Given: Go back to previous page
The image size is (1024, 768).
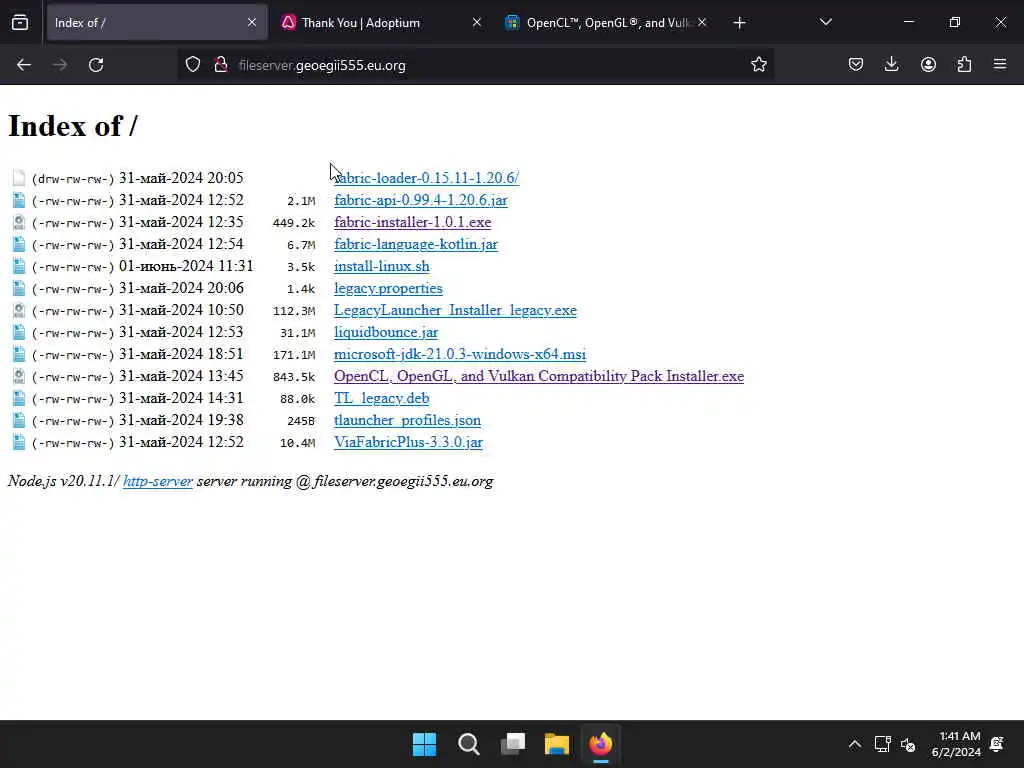Looking at the screenshot, I should (24, 65).
